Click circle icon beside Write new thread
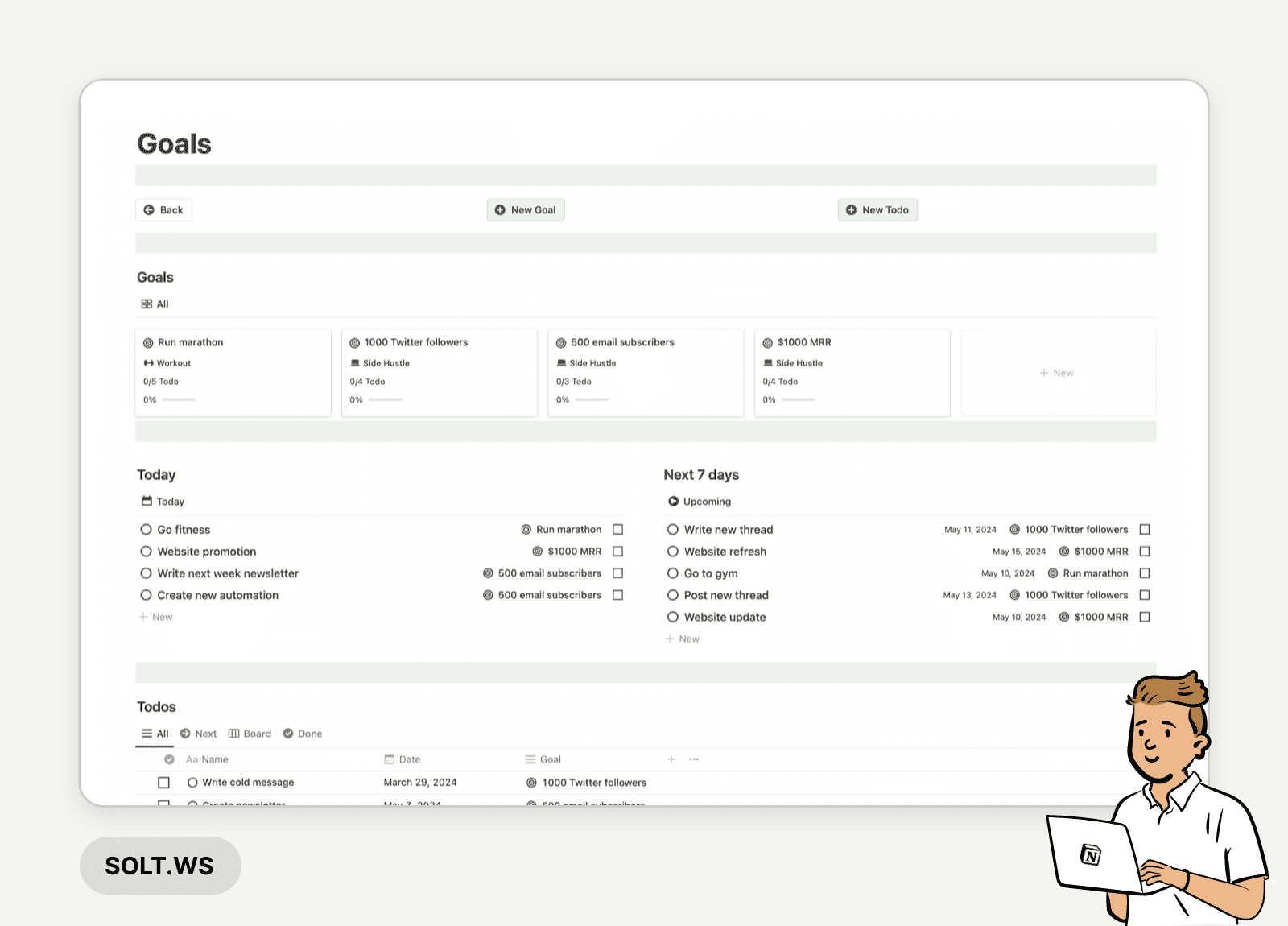Screen dimensions: 1288x926 673,530
